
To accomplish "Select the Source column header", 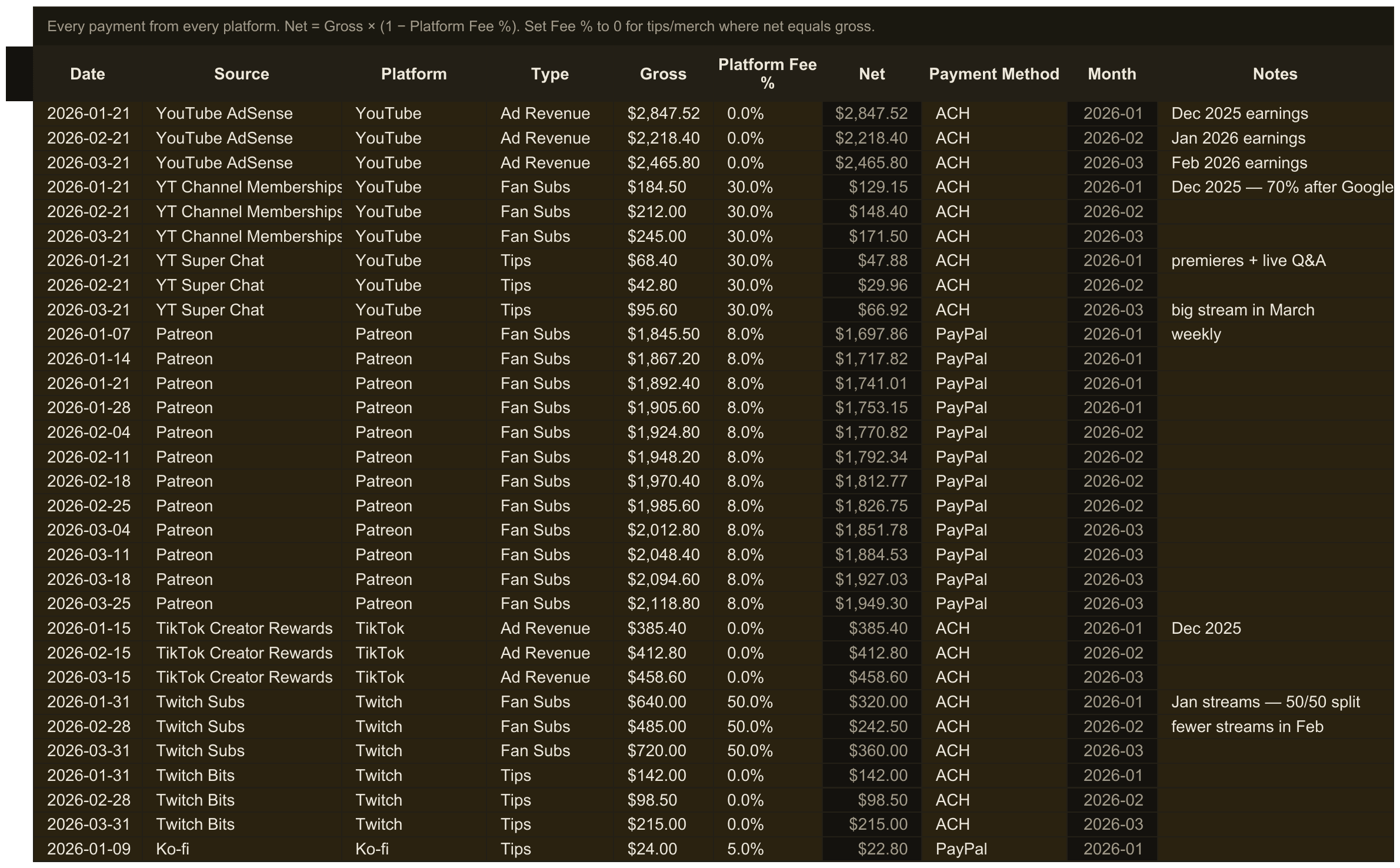I will [x=242, y=74].
